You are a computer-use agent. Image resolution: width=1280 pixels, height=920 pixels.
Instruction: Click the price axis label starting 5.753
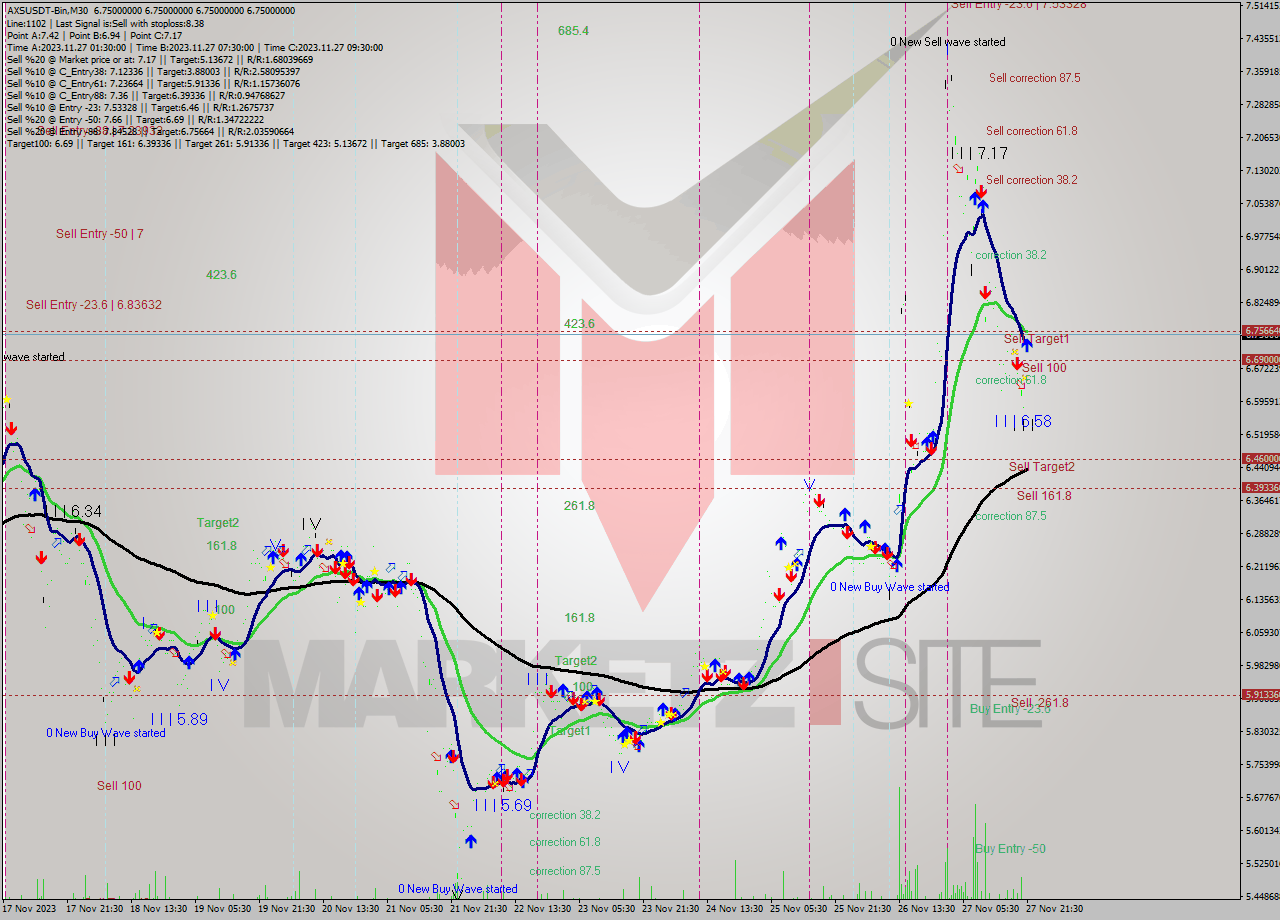(1262, 765)
